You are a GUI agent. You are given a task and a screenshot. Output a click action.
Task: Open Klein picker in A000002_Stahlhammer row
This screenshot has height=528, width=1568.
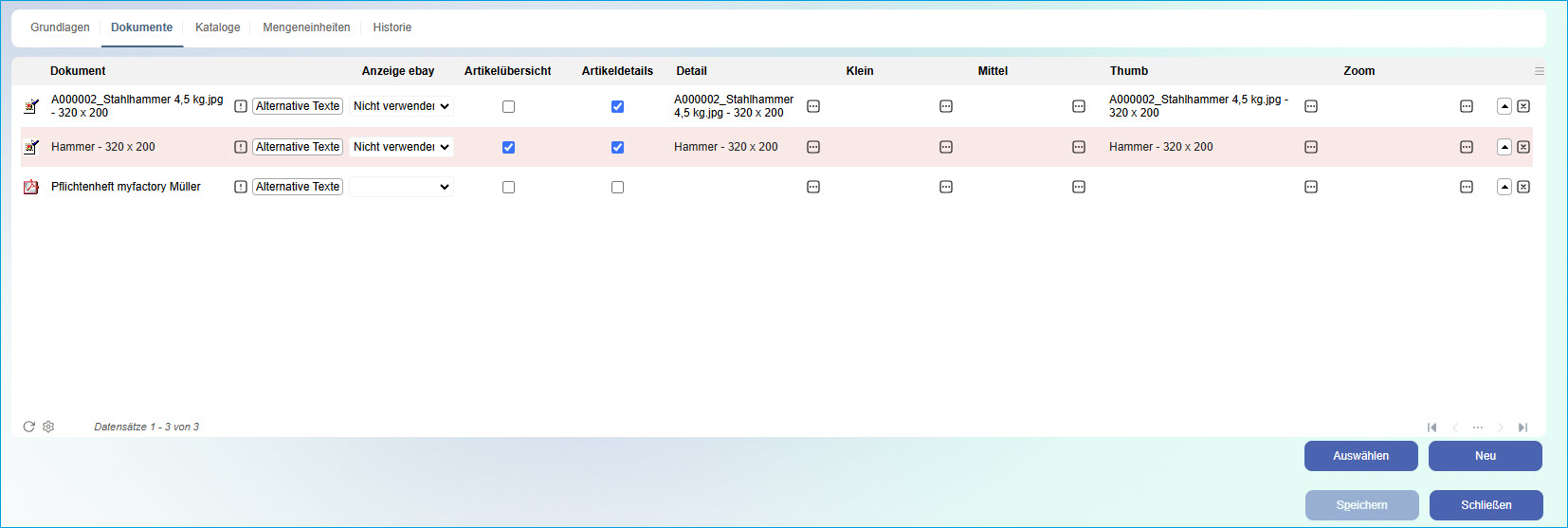(x=946, y=106)
